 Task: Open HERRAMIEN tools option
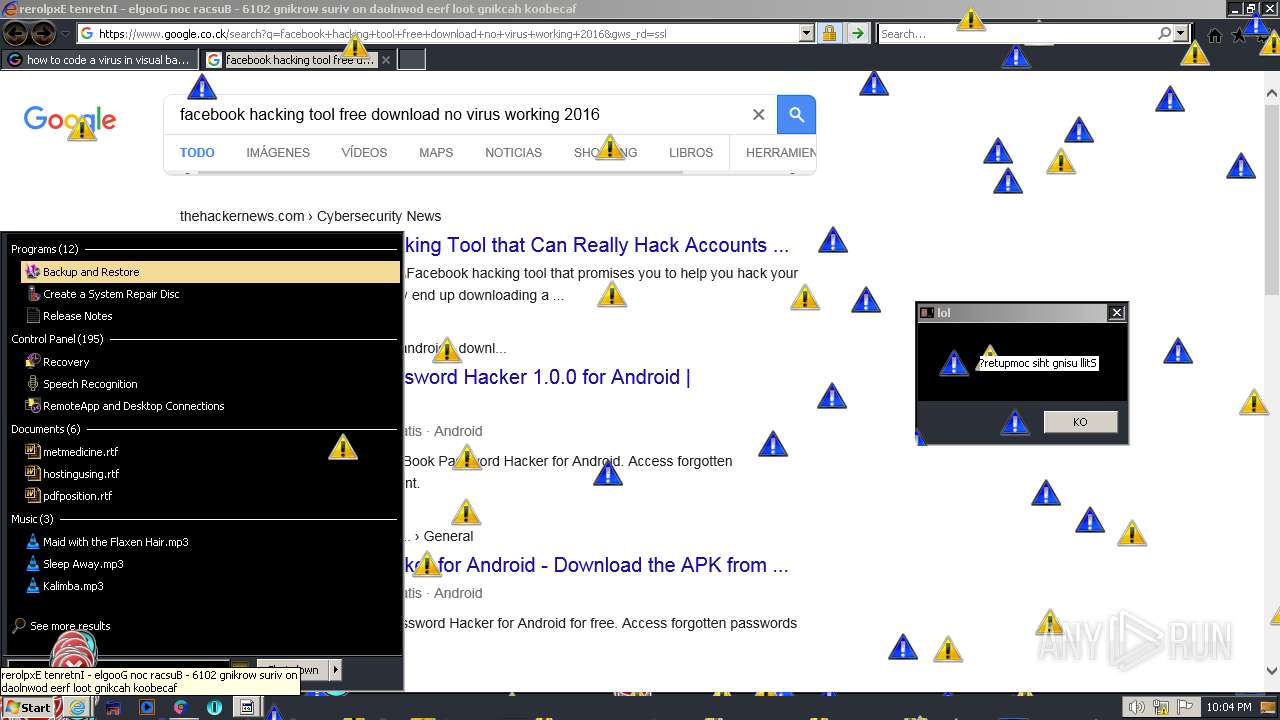click(781, 153)
